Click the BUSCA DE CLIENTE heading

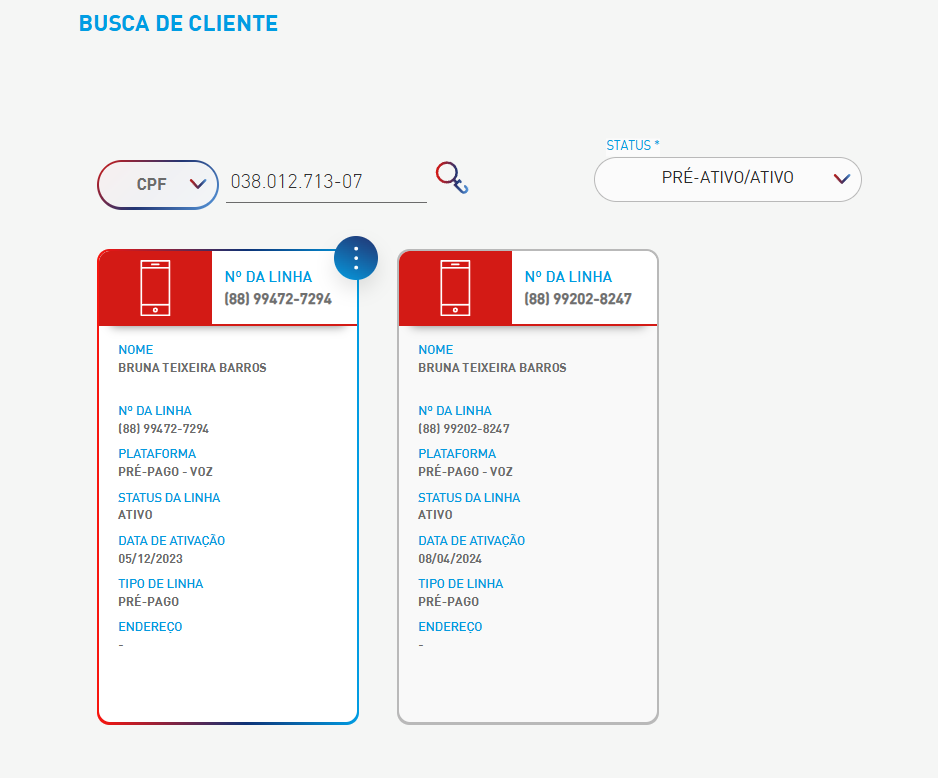pyautogui.click(x=178, y=23)
